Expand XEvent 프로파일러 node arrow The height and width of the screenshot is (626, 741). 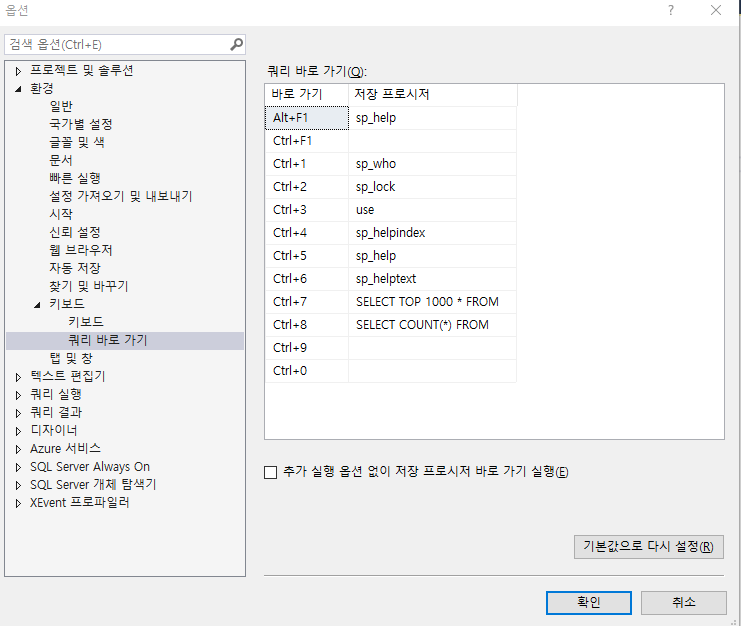click(x=18, y=503)
